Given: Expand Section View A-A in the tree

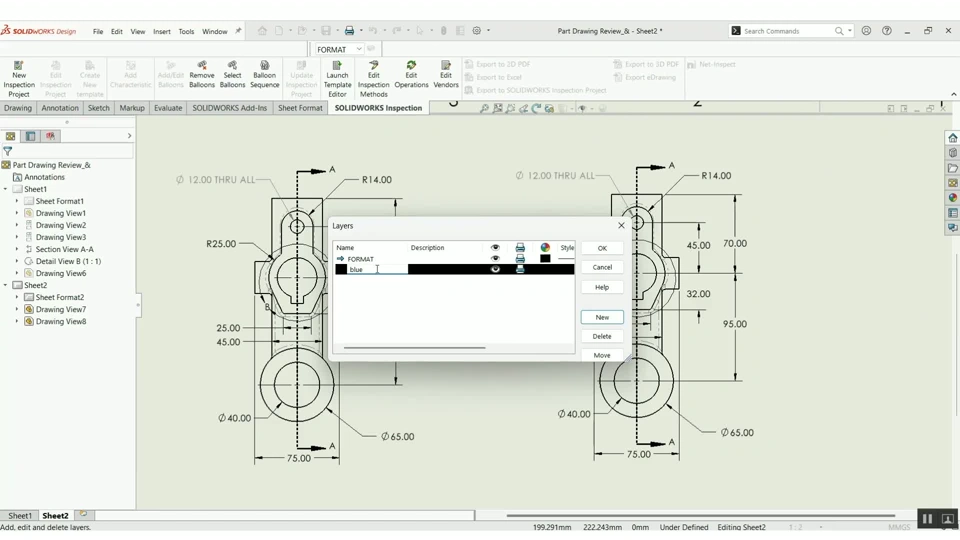Looking at the screenshot, I should pyautogui.click(x=17, y=249).
